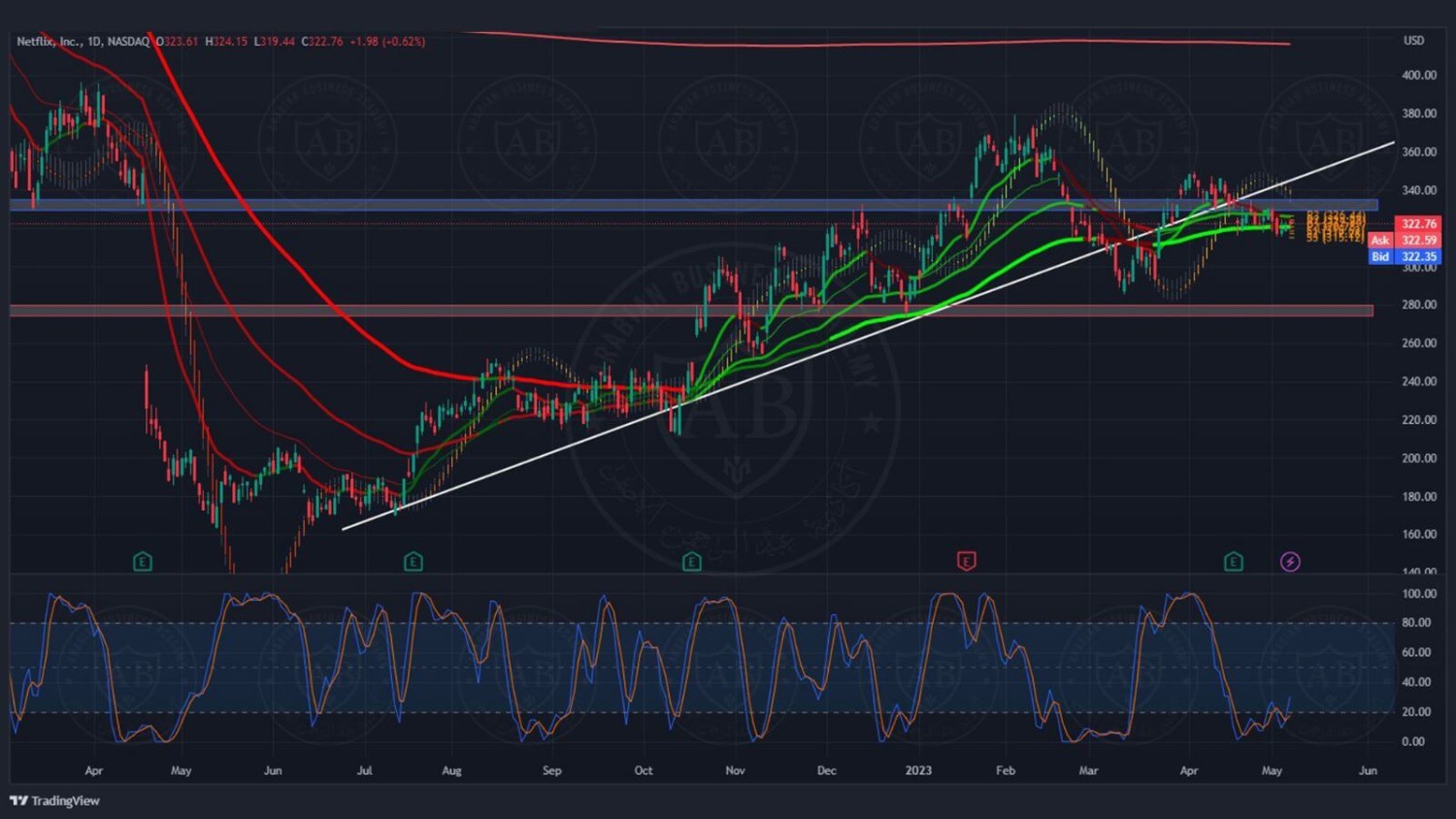1456x819 pixels.
Task: Open the red January 2023 earnings marker
Action: pyautogui.click(x=967, y=561)
